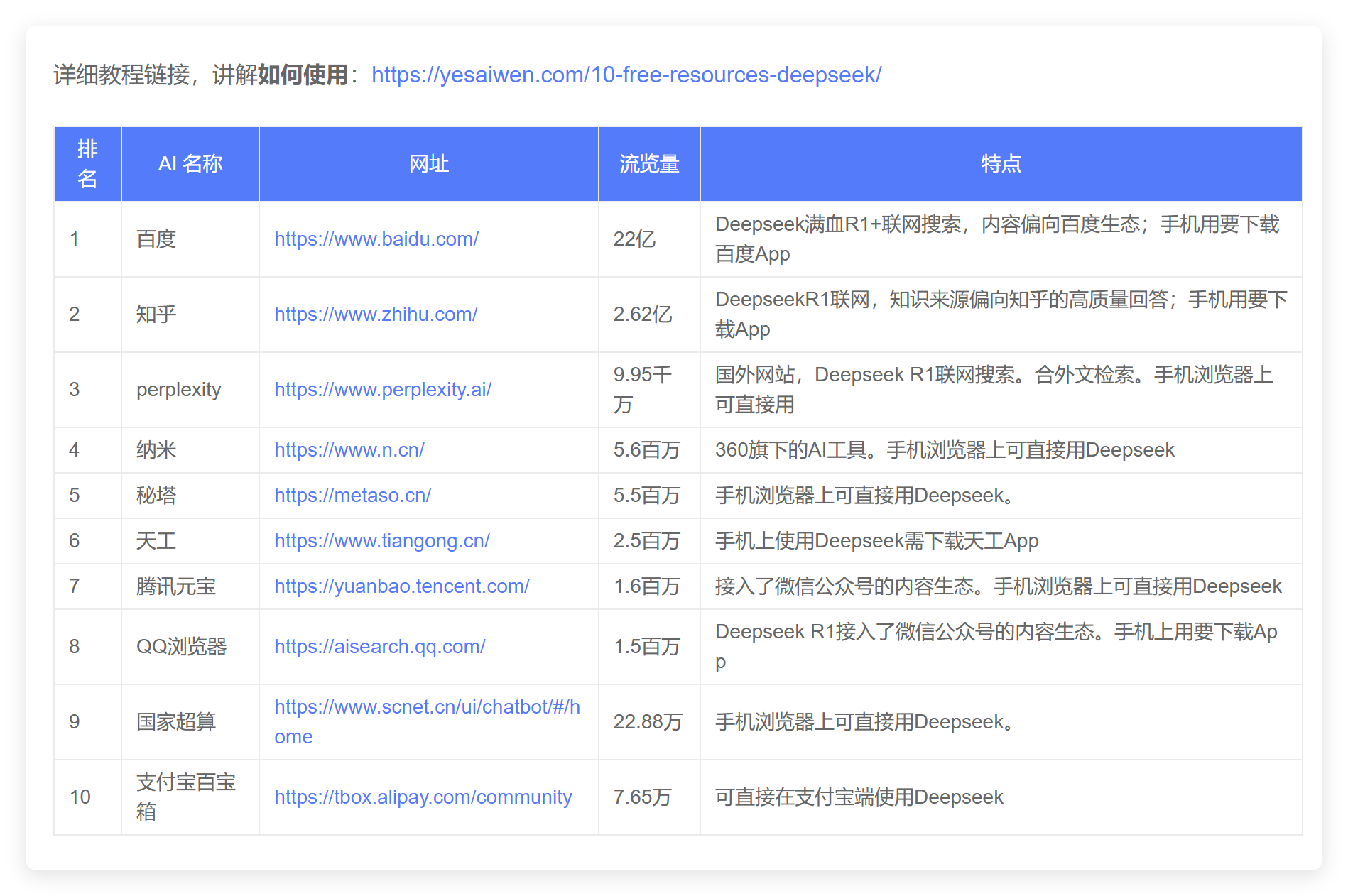Open the baidu.com link

pos(376,239)
